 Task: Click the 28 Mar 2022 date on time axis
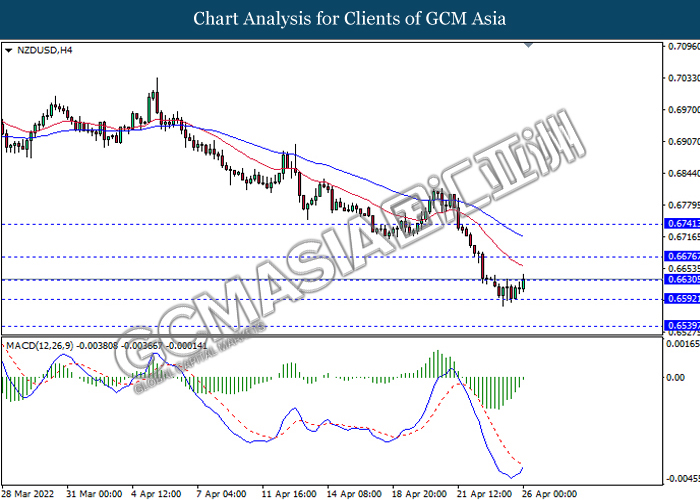(x=27, y=494)
